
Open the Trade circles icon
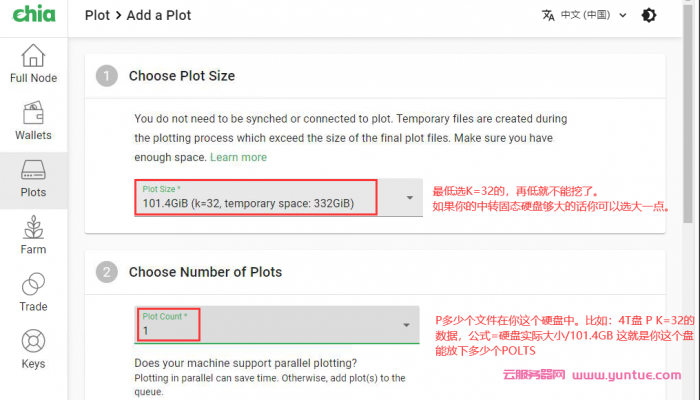click(33, 284)
